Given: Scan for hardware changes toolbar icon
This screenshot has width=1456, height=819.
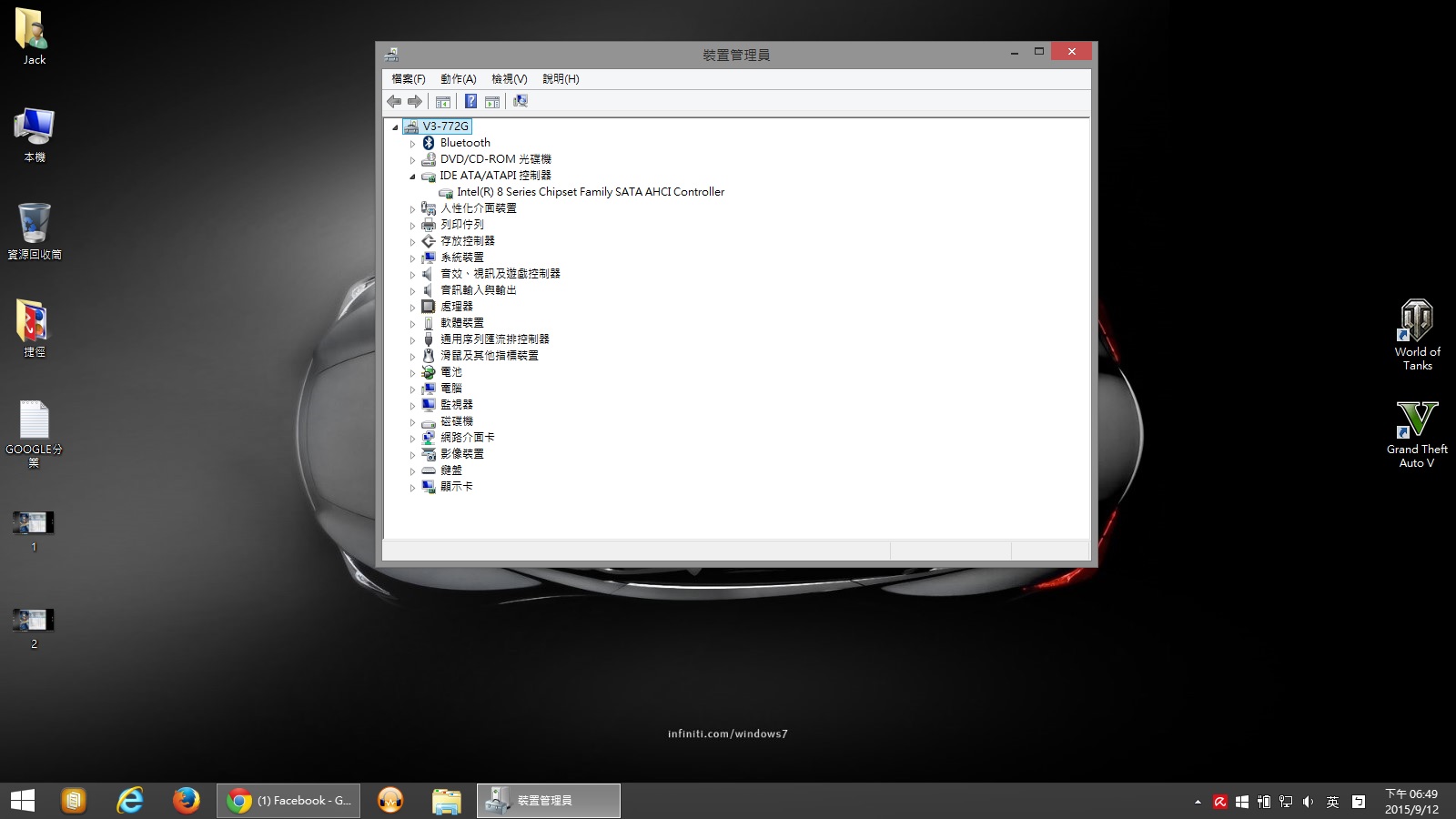Looking at the screenshot, I should click(521, 101).
